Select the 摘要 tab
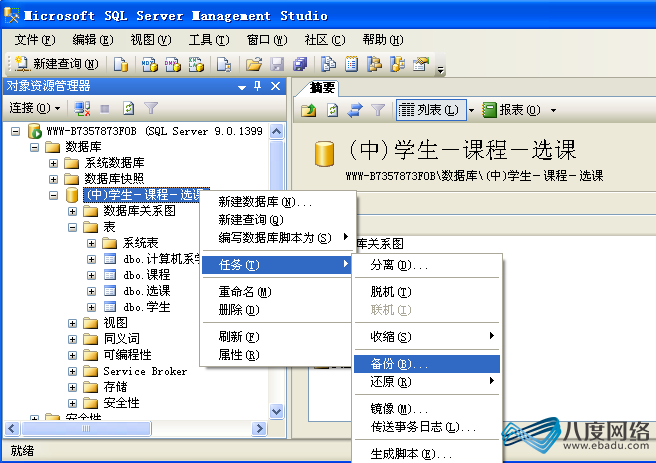The image size is (656, 463). pyautogui.click(x=322, y=88)
